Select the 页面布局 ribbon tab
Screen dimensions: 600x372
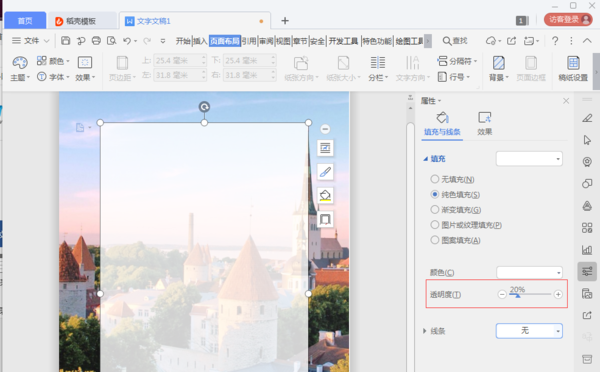point(225,41)
